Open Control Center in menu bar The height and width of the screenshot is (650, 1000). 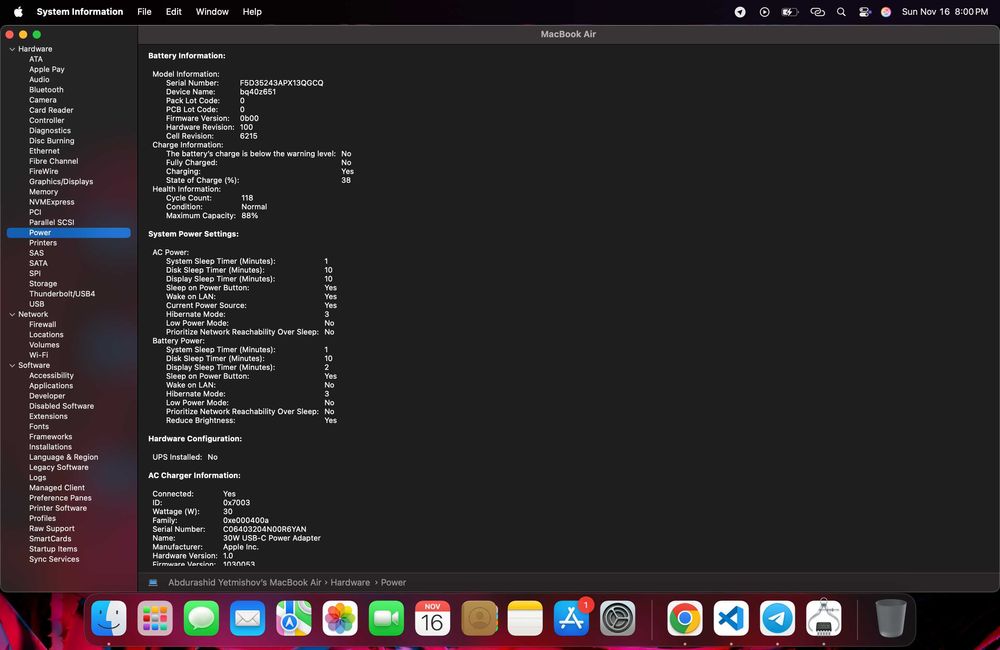coord(864,11)
